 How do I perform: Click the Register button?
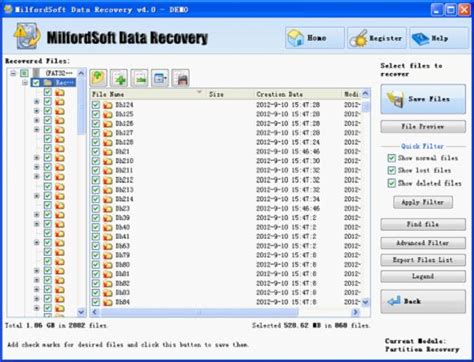[x=377, y=38]
